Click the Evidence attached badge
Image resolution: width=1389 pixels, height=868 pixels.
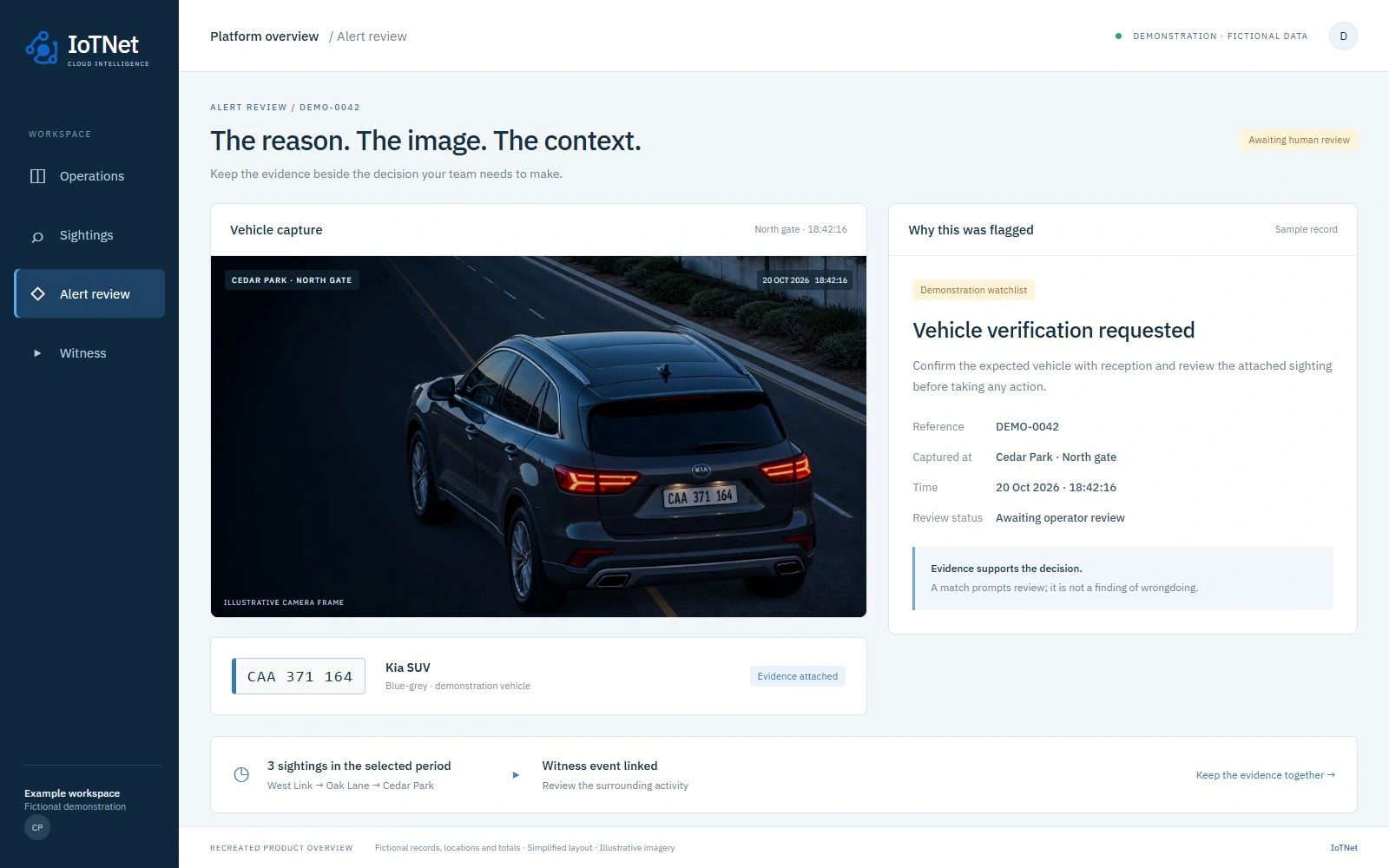click(x=798, y=676)
